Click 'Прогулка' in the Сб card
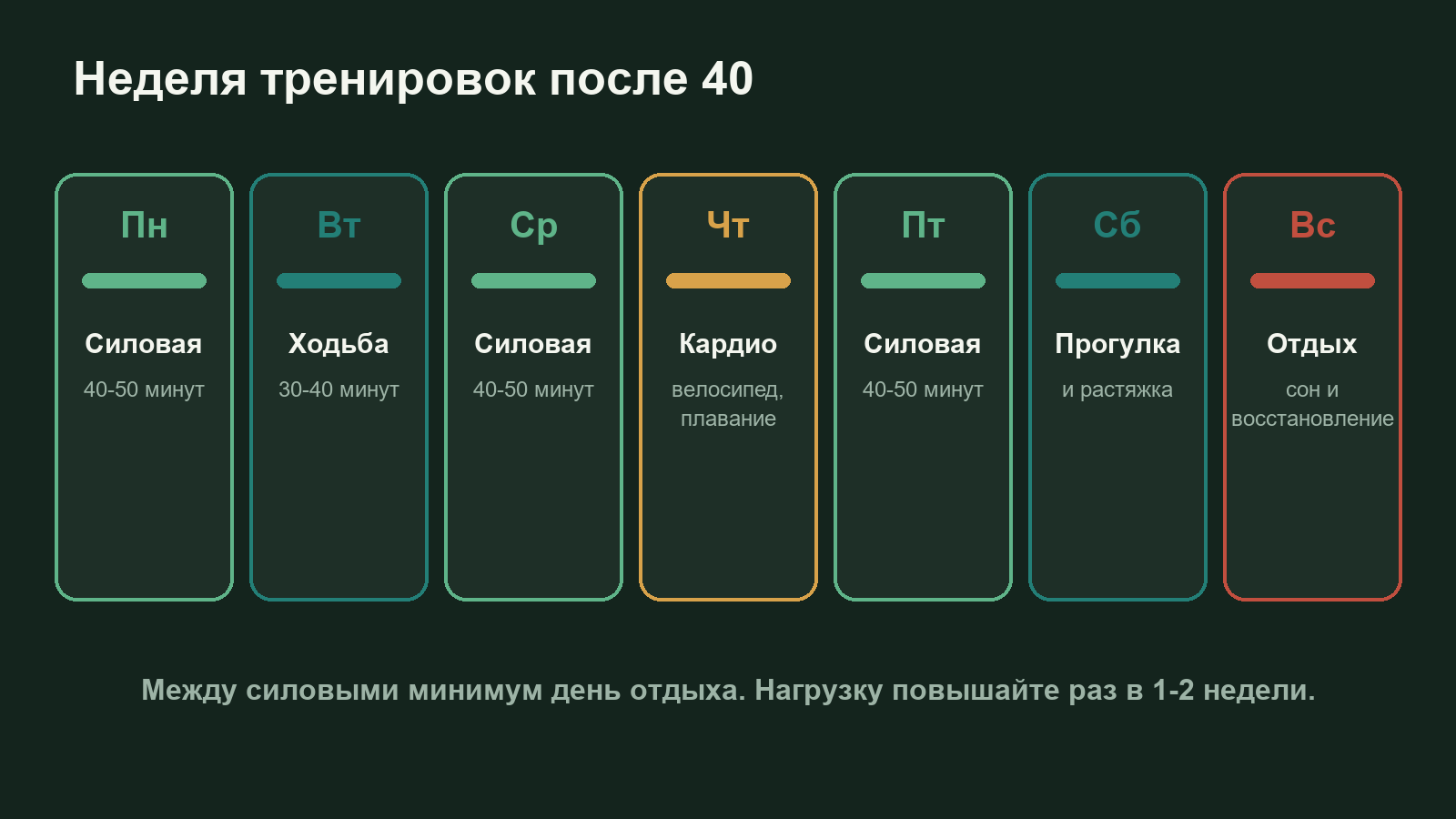The width and height of the screenshot is (1456, 819). tap(1117, 345)
